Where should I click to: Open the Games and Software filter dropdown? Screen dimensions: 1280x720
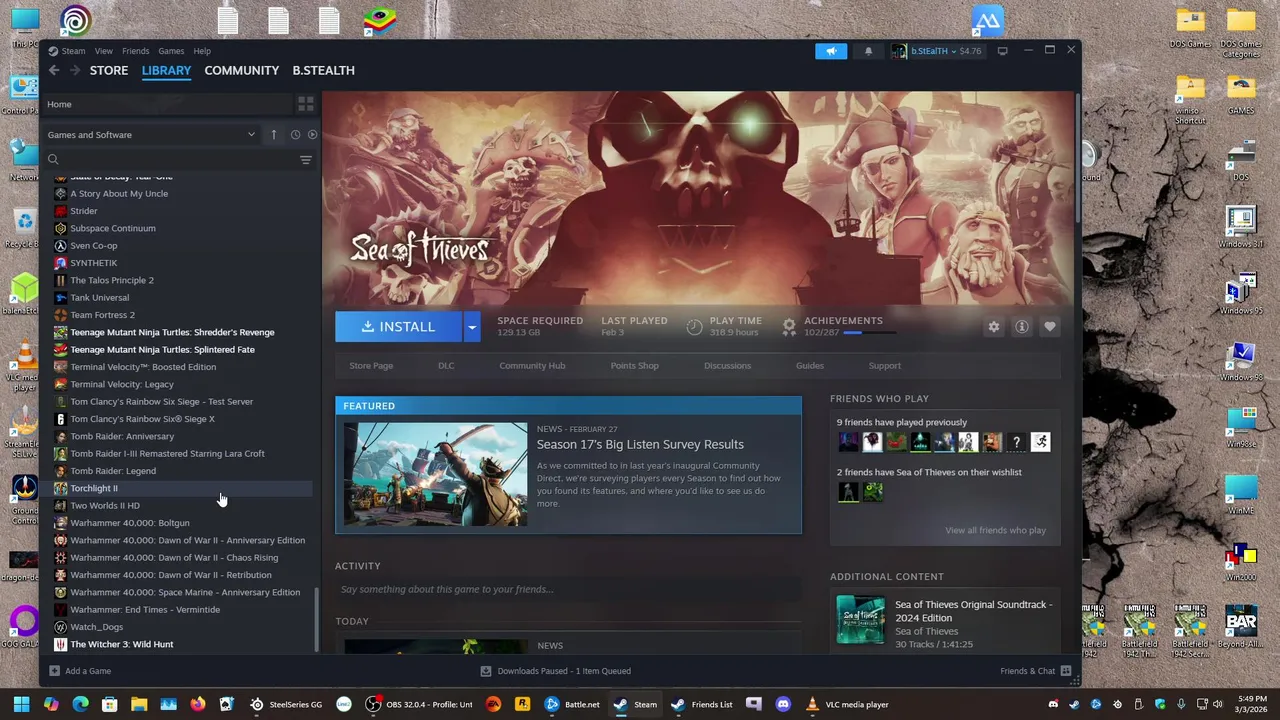click(151, 135)
